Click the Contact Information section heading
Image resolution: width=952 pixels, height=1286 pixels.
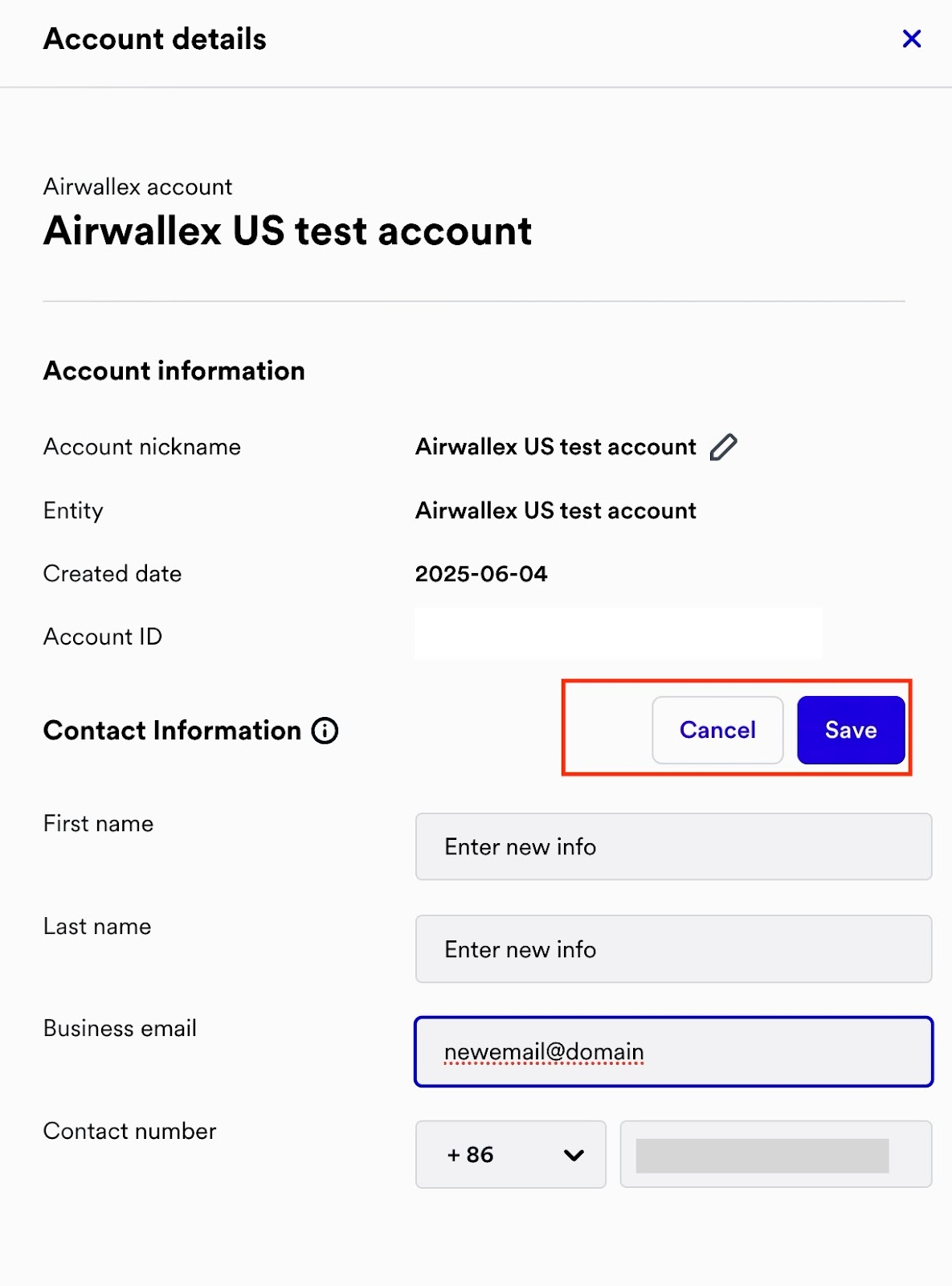point(172,731)
